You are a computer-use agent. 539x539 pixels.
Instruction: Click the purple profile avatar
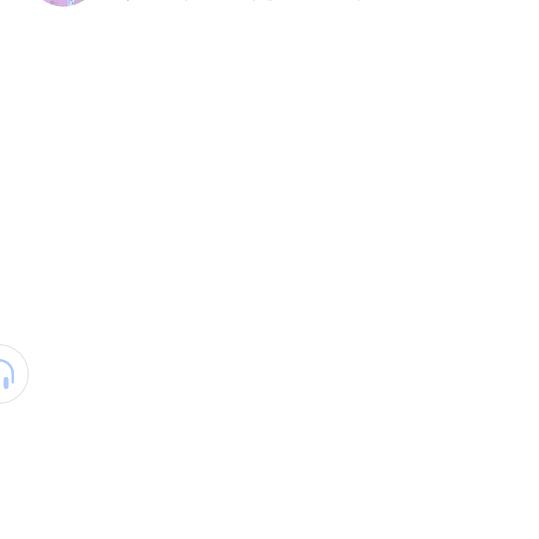64,2
